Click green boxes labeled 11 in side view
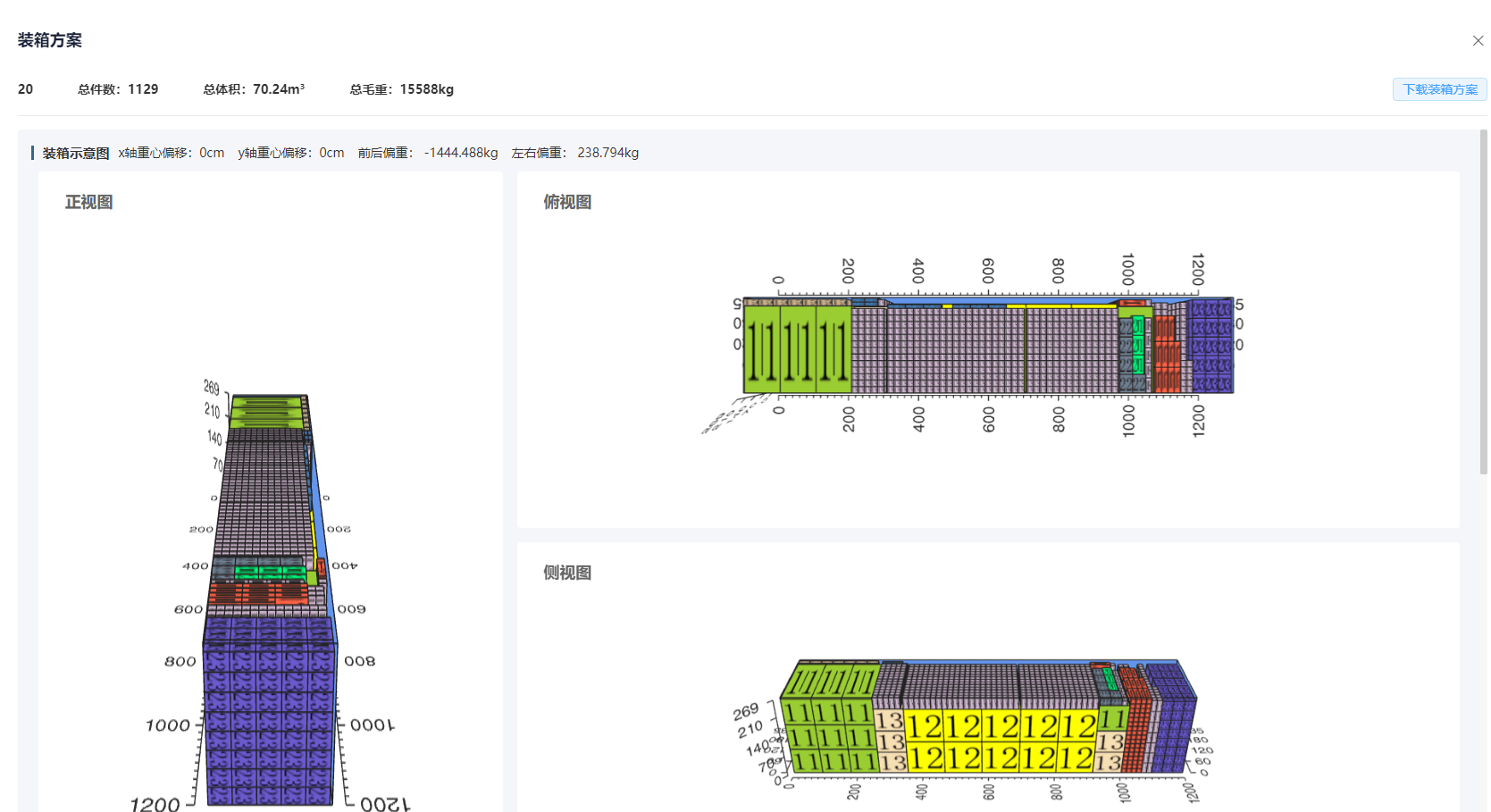Screen dimensions: 1491x812 pyautogui.click(x=826, y=737)
